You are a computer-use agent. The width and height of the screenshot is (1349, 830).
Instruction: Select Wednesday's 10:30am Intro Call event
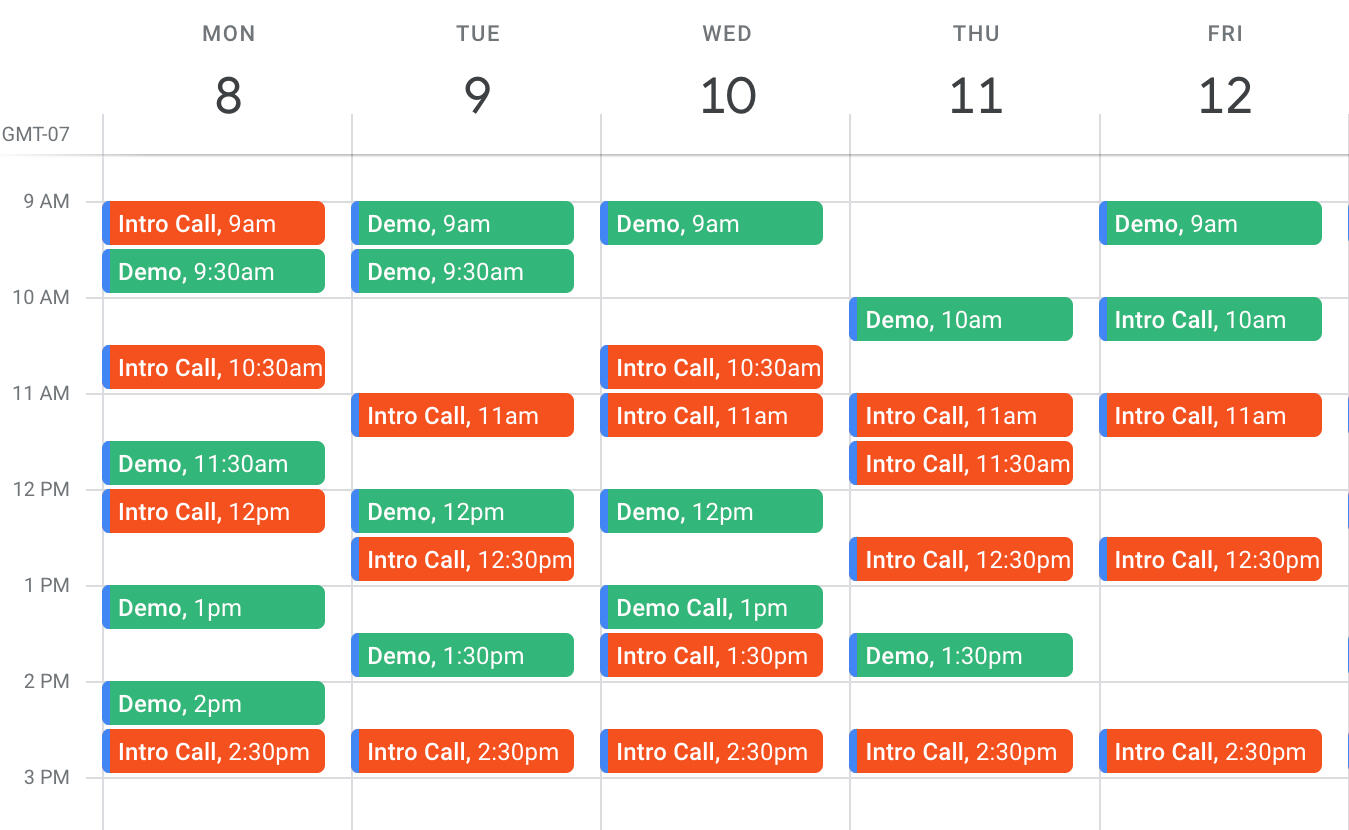pyautogui.click(x=712, y=367)
